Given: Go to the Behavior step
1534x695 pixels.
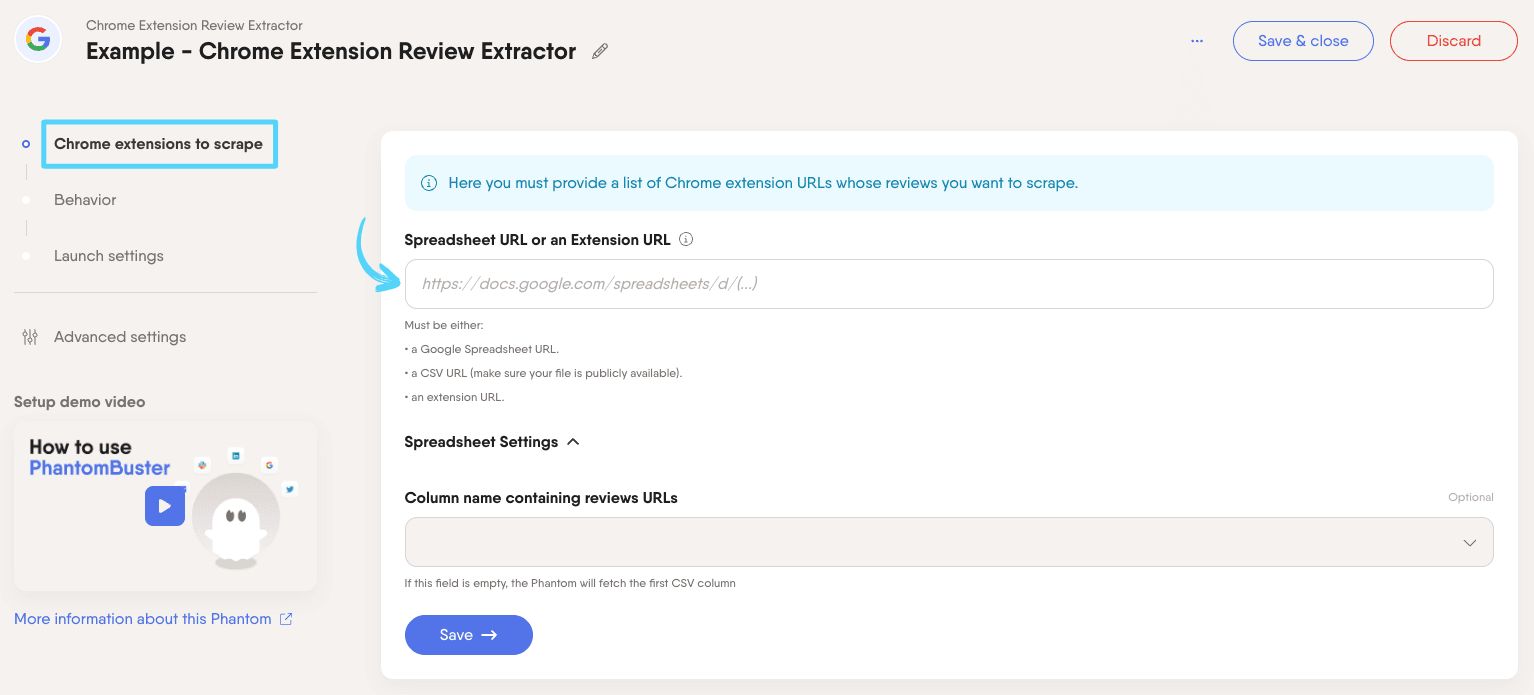Looking at the screenshot, I should pyautogui.click(x=85, y=200).
